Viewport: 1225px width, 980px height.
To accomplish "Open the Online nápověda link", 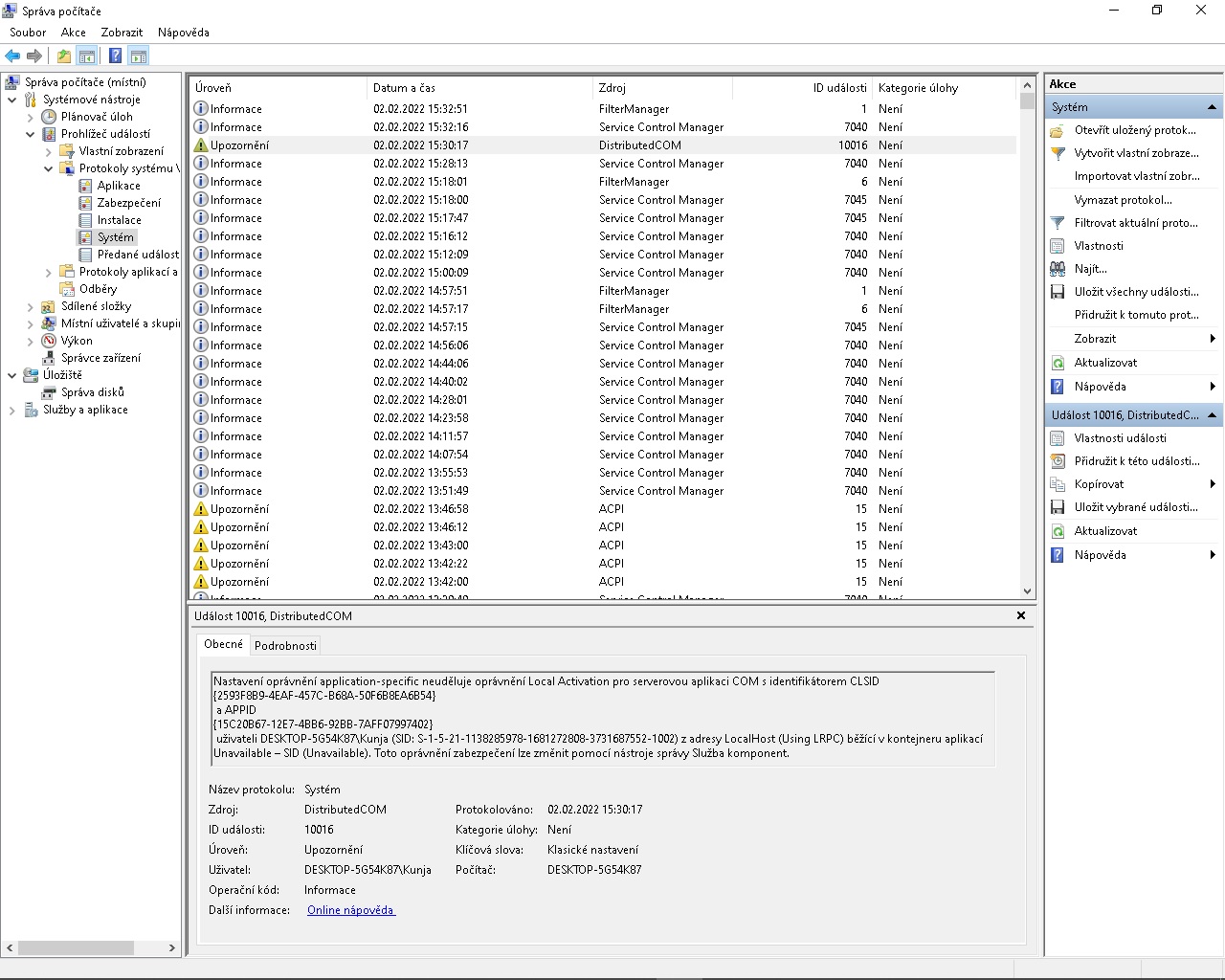I will click(350, 910).
